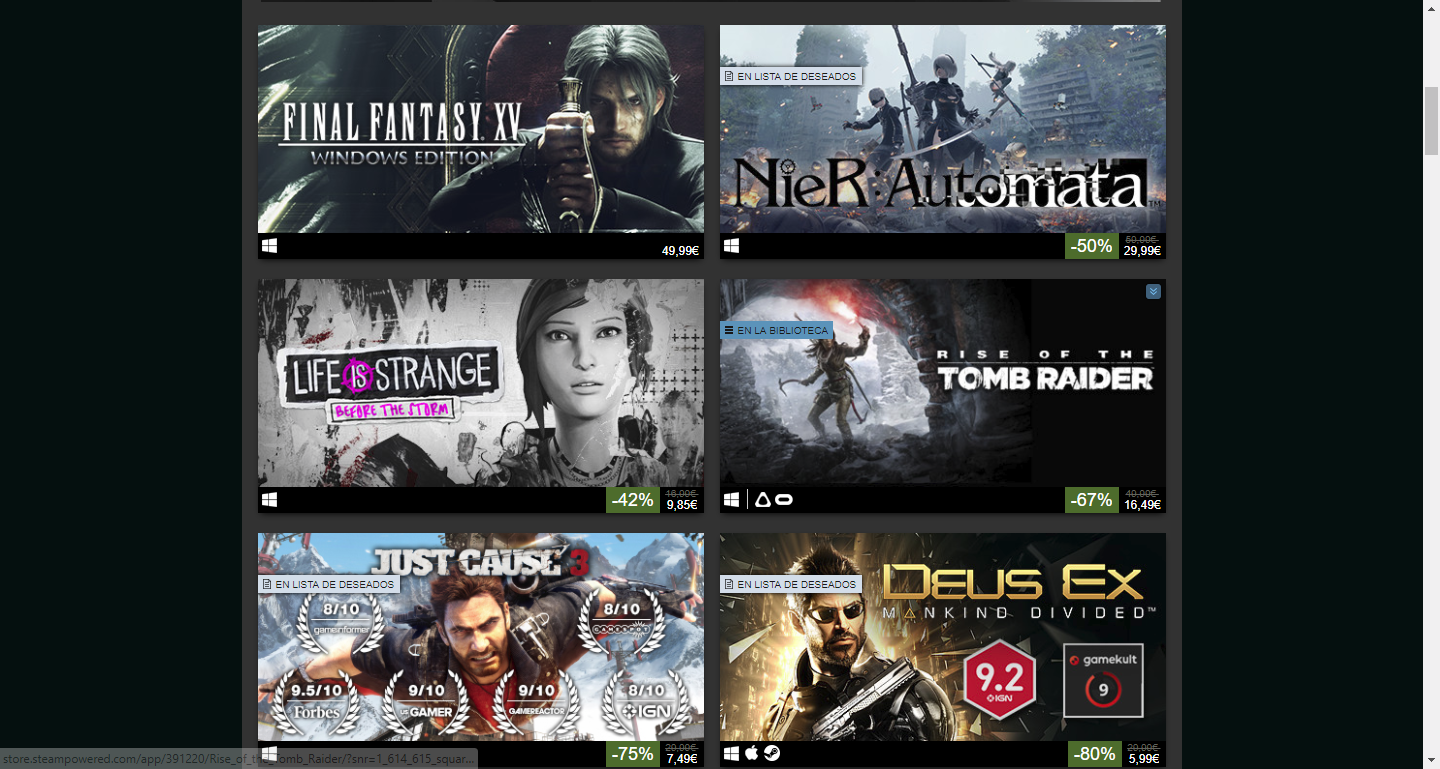This screenshot has width=1440, height=769.
Task: Click the 49,99€ price of Final Fantasy XV
Action: click(x=680, y=250)
